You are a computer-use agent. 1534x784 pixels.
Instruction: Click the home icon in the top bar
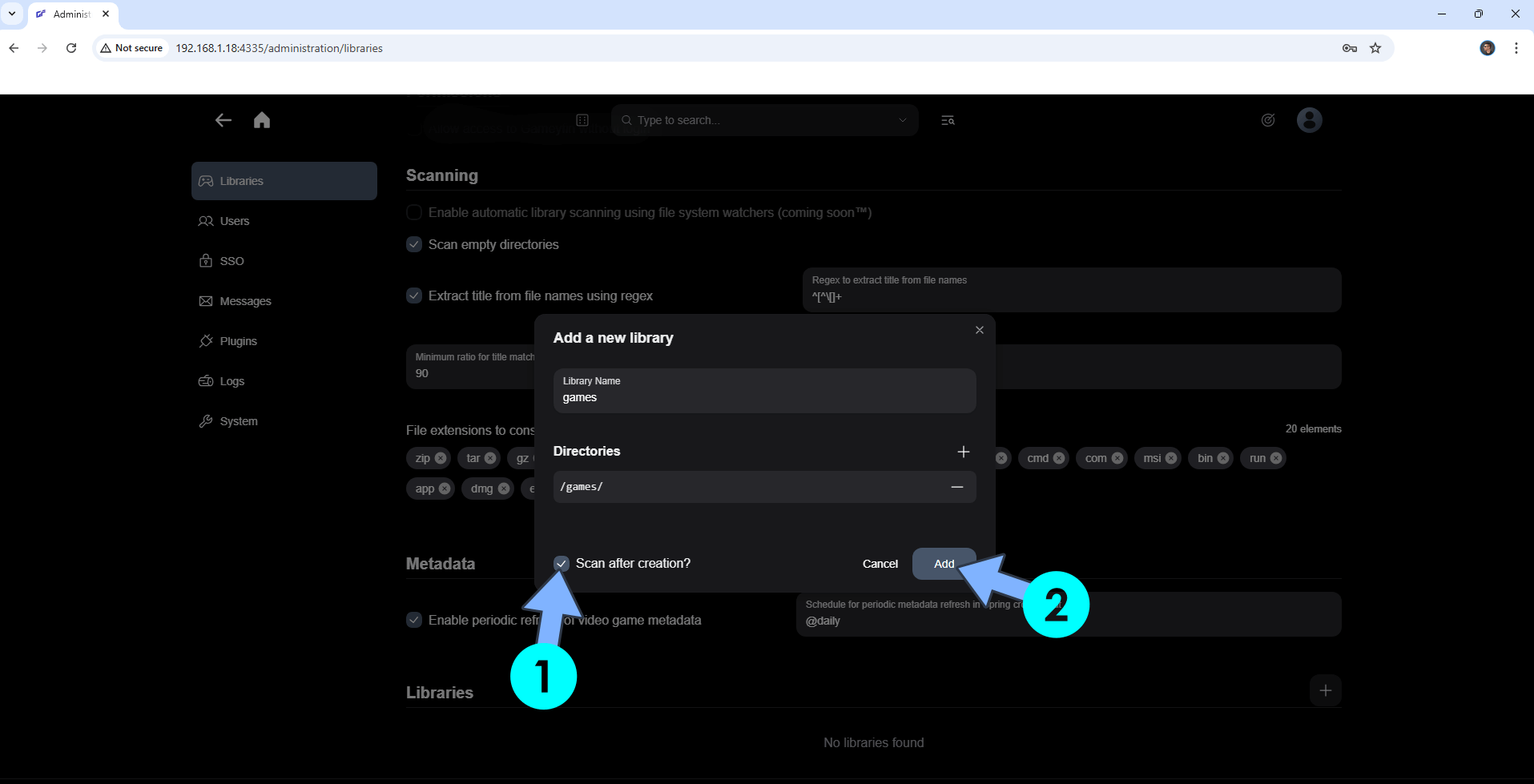click(262, 120)
